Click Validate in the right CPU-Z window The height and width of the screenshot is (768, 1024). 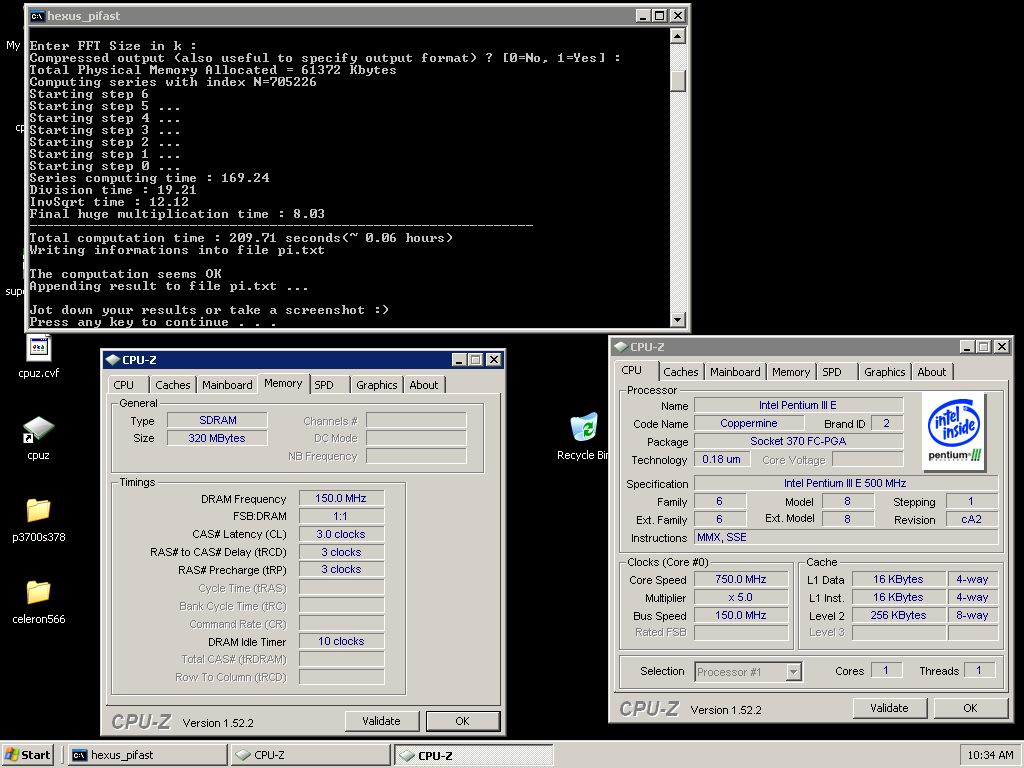click(x=889, y=708)
